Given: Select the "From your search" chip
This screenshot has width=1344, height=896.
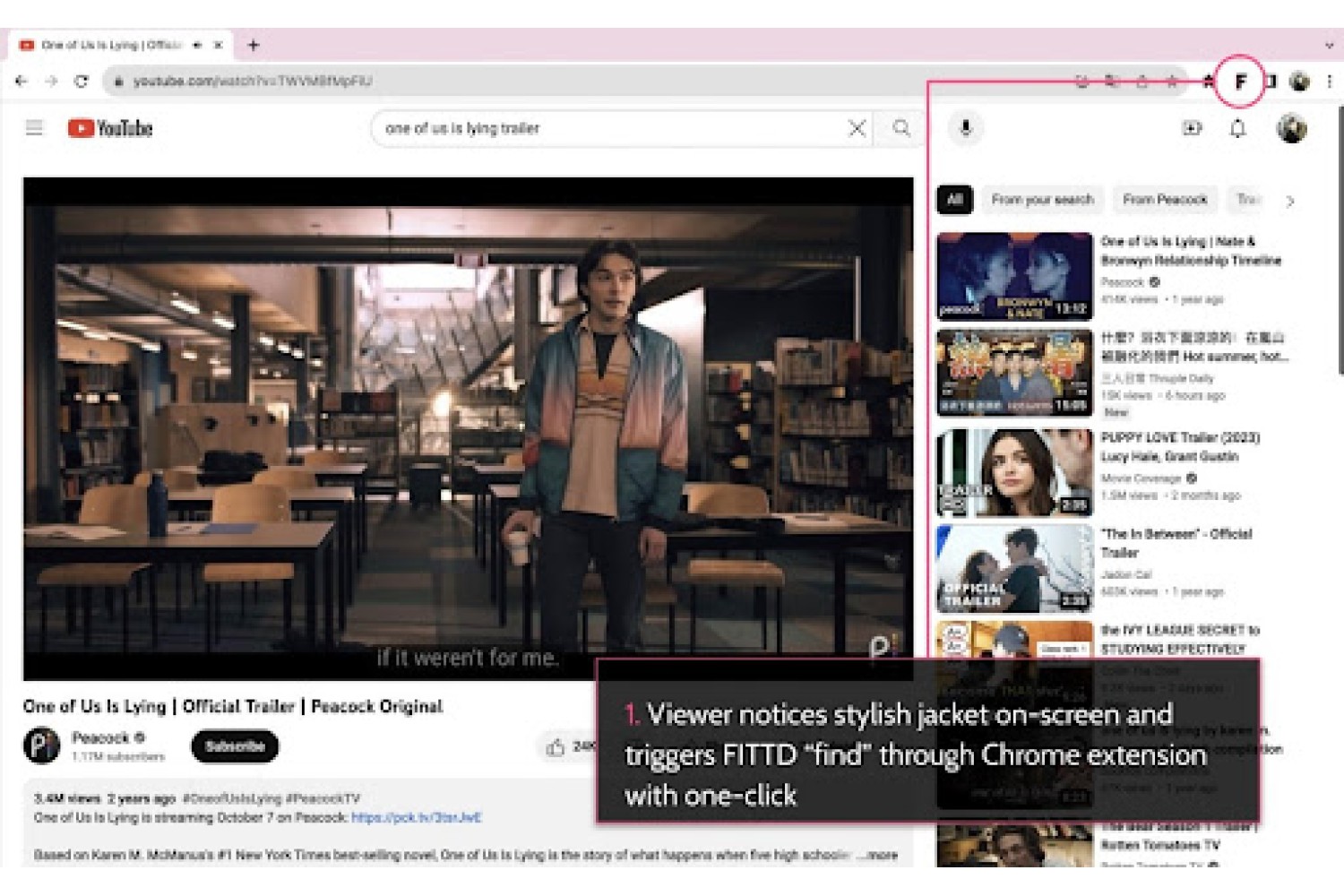Looking at the screenshot, I should pyautogui.click(x=1042, y=199).
